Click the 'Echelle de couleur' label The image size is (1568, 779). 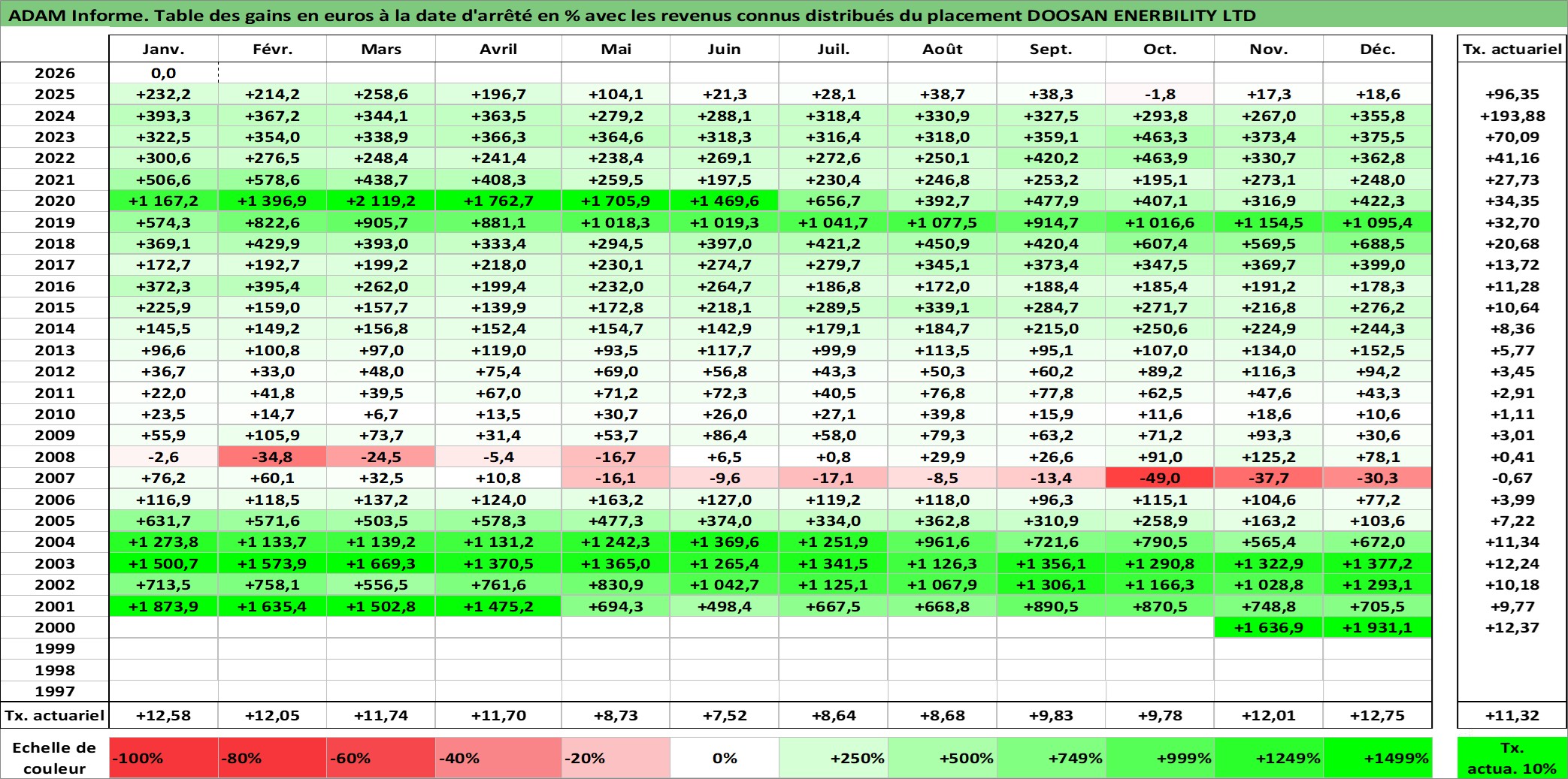coord(55,758)
